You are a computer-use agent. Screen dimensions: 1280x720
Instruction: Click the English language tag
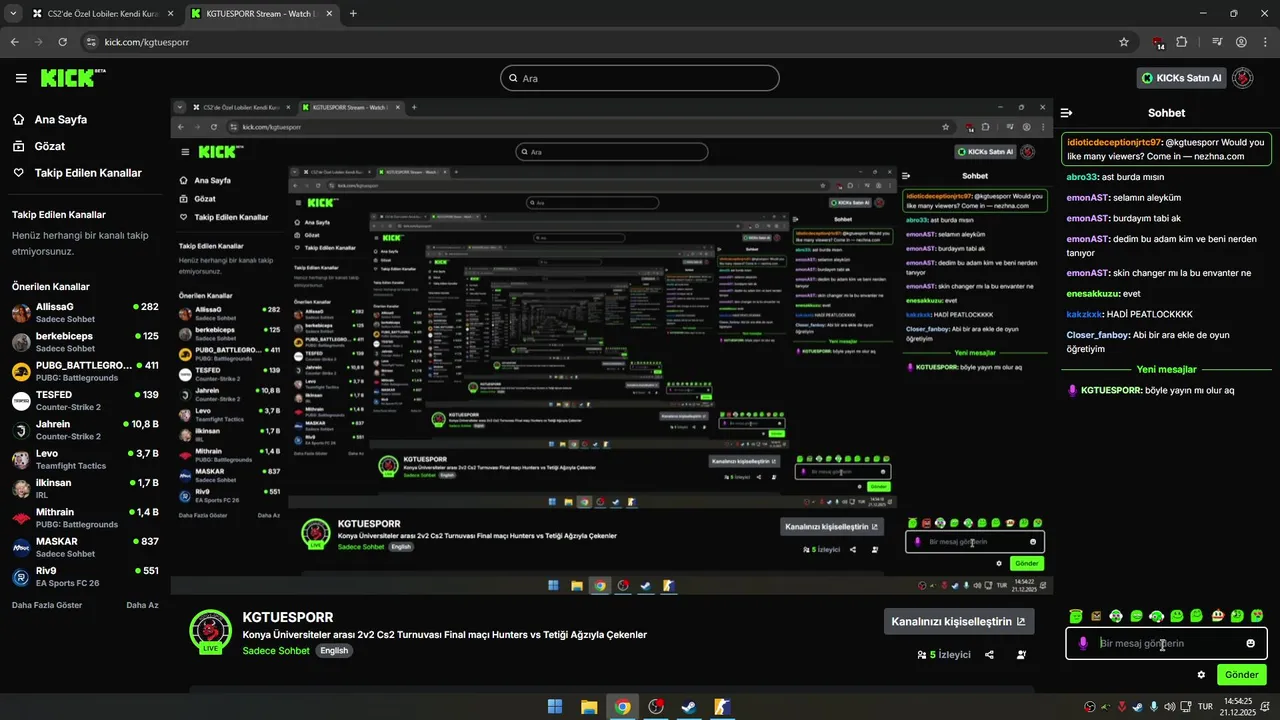pos(334,651)
